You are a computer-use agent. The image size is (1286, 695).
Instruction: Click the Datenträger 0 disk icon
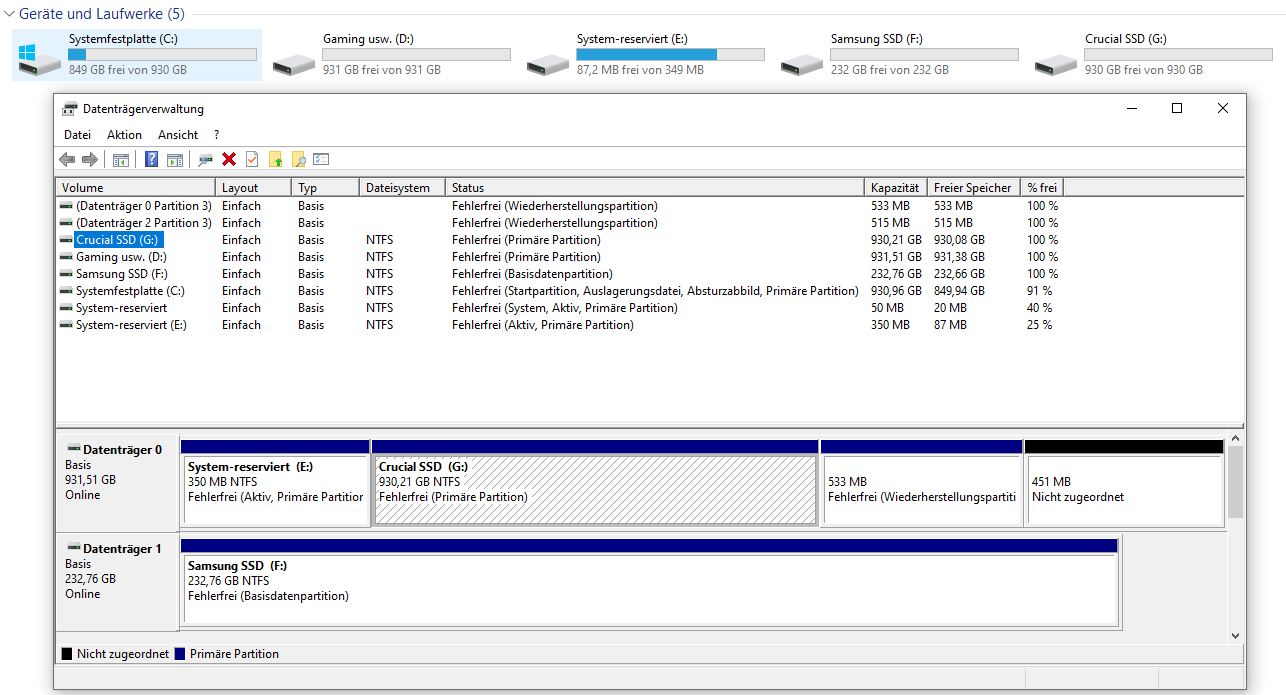pos(73,450)
